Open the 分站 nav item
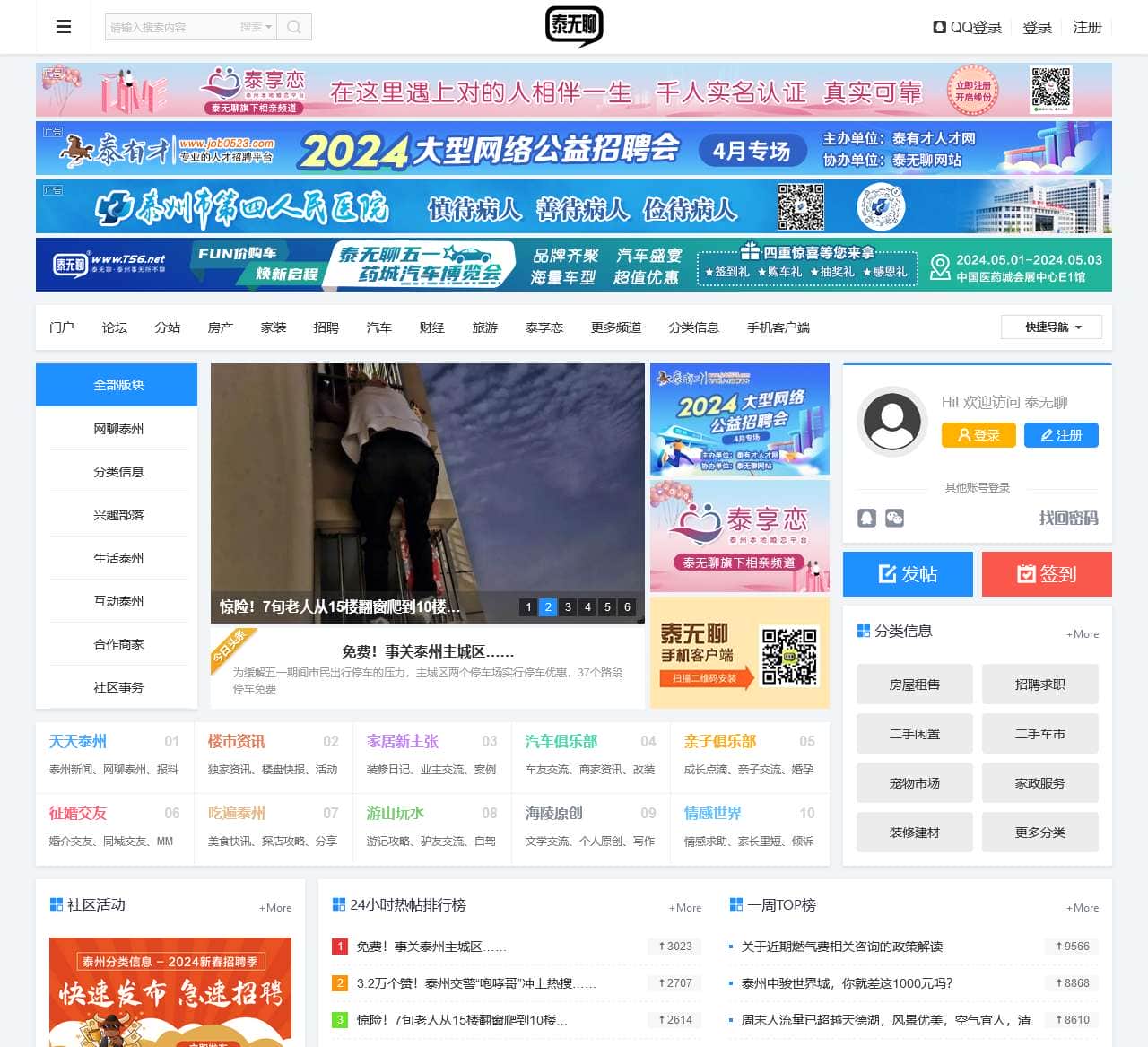Image resolution: width=1148 pixels, height=1047 pixels. 168,327
